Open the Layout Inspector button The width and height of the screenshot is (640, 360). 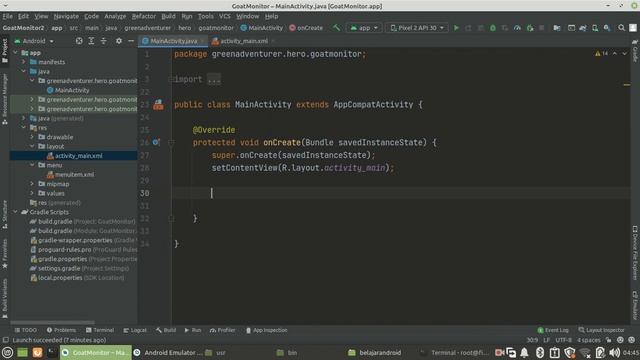(601, 330)
